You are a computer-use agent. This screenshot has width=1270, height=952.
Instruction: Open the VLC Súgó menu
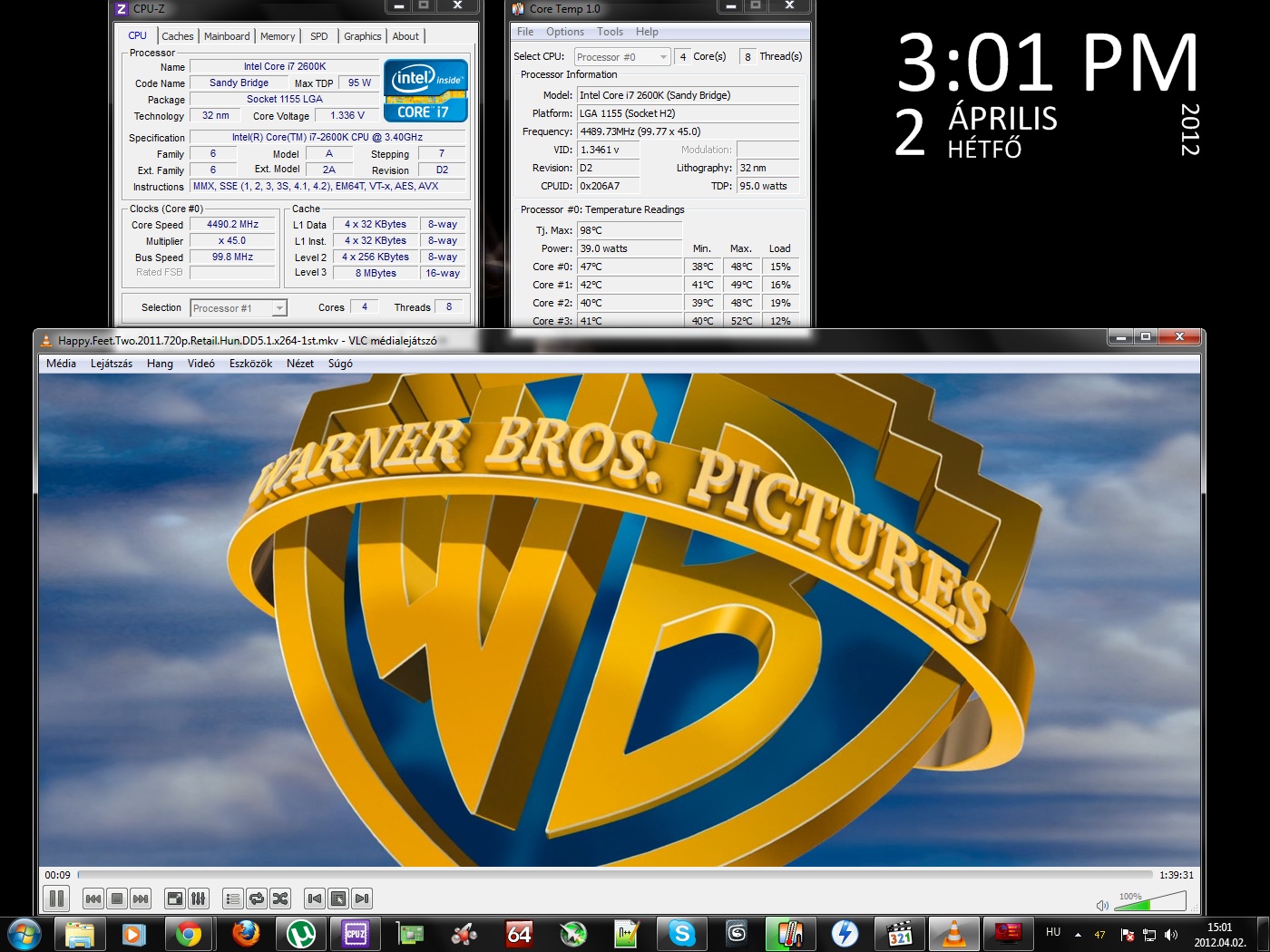340,364
